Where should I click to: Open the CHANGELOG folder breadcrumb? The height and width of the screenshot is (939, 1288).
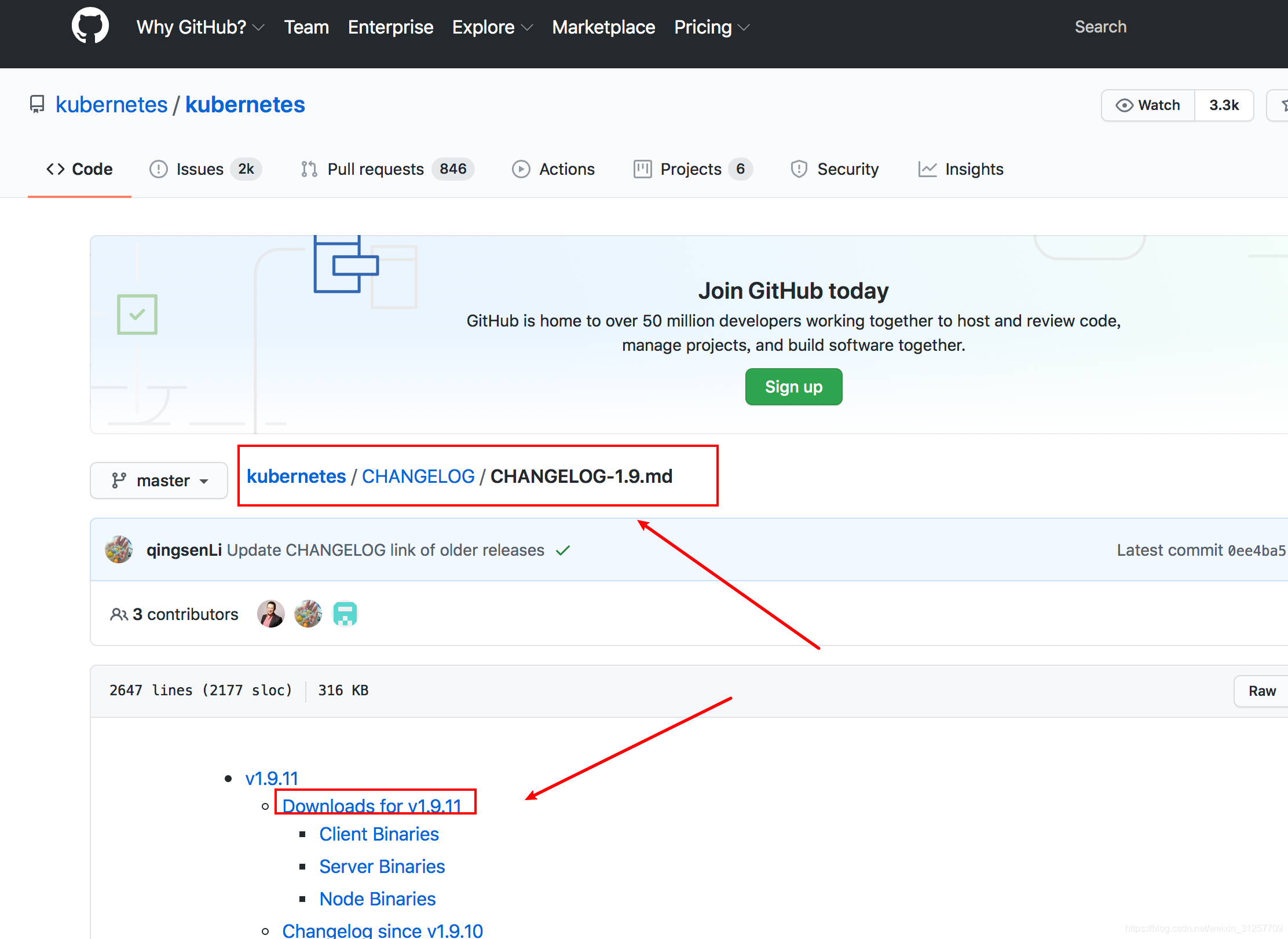(418, 476)
